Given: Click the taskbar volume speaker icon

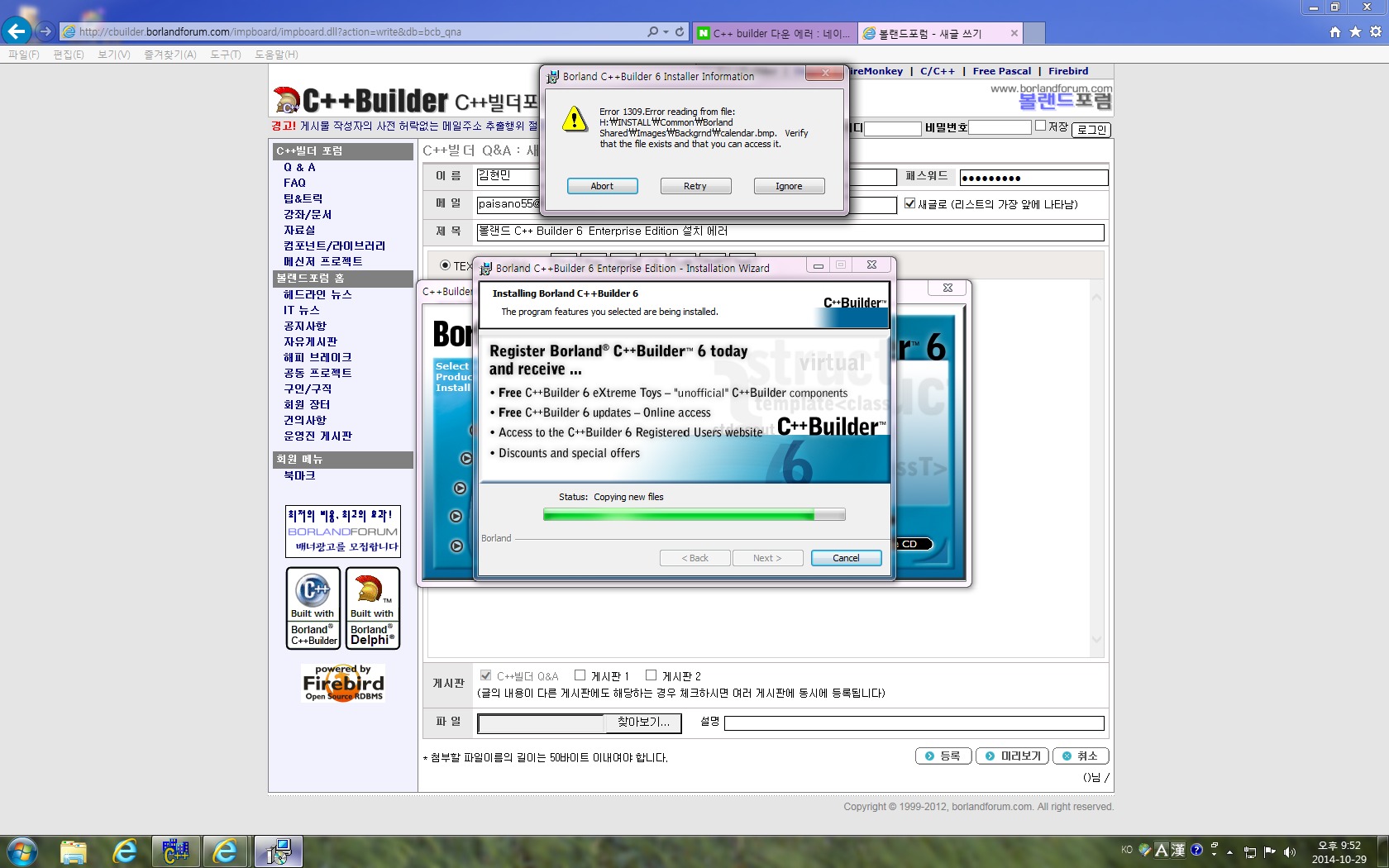Looking at the screenshot, I should (x=1289, y=851).
